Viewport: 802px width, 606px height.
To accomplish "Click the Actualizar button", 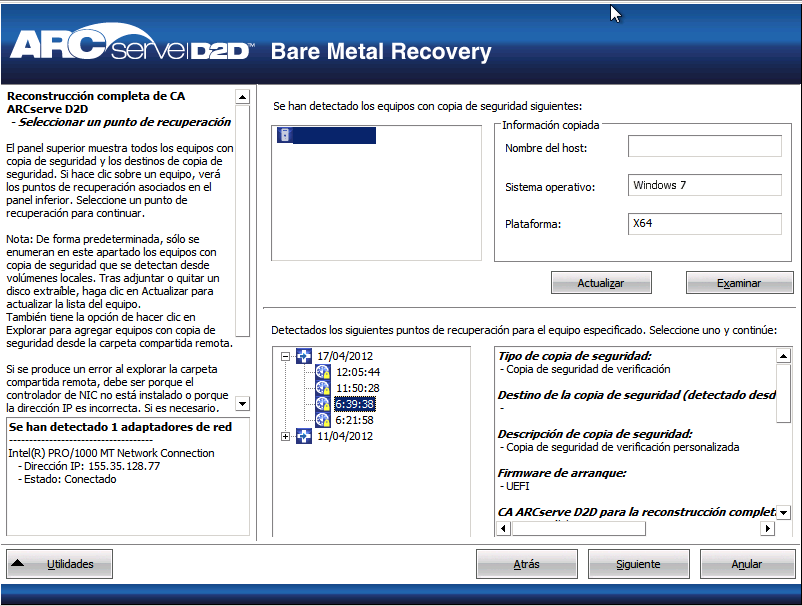I will pyautogui.click(x=601, y=283).
